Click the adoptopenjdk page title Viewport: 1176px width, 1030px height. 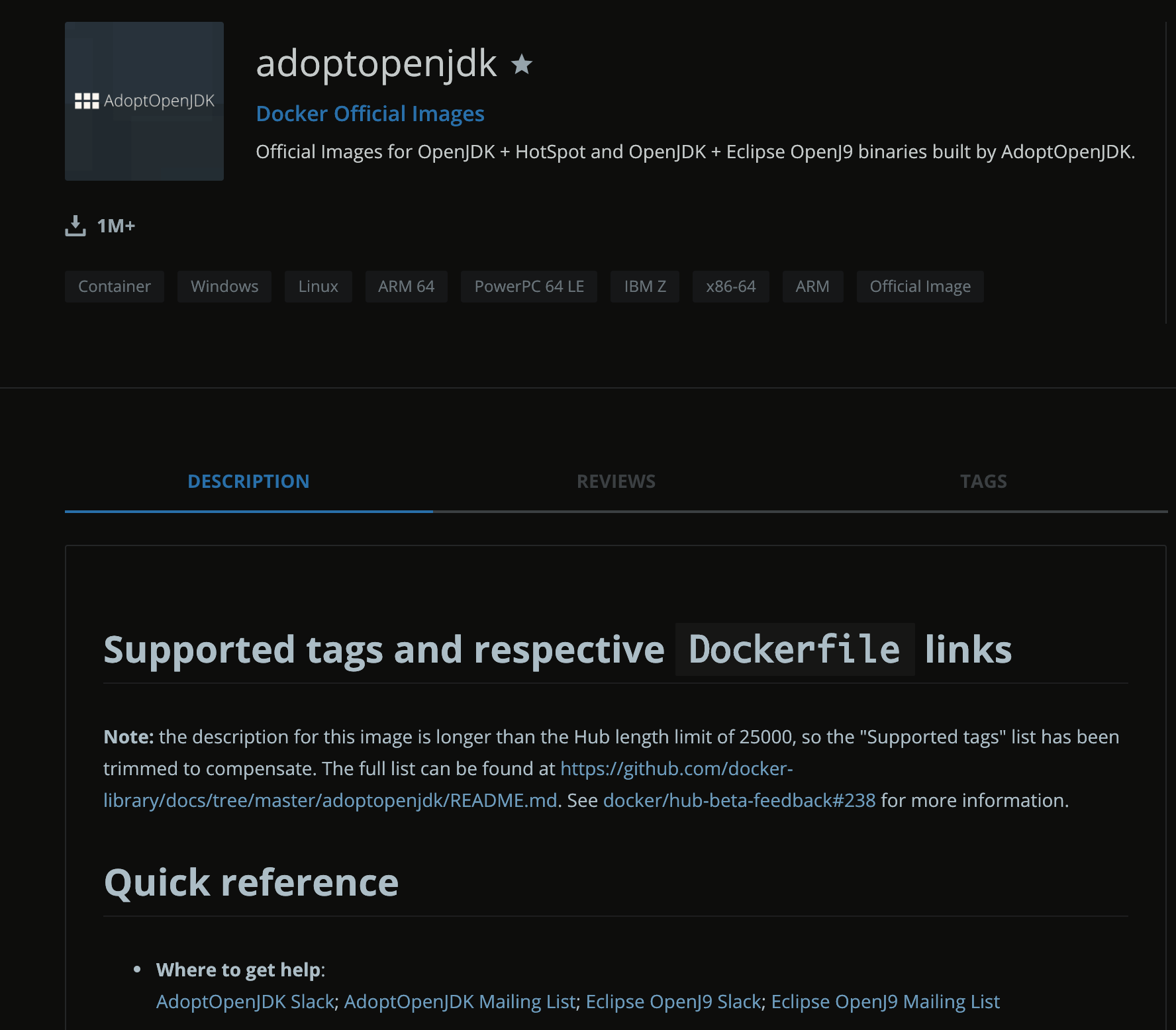point(376,64)
